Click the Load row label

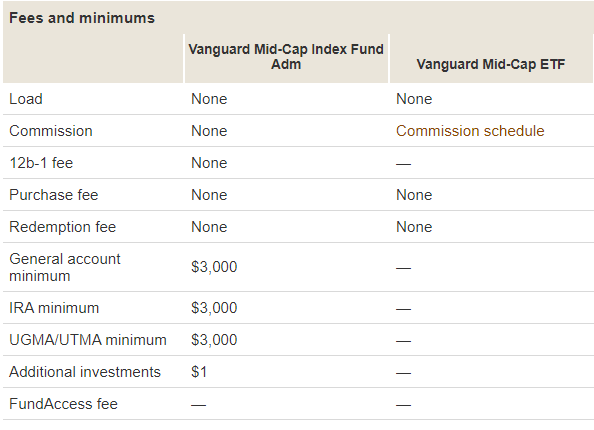[x=26, y=99]
